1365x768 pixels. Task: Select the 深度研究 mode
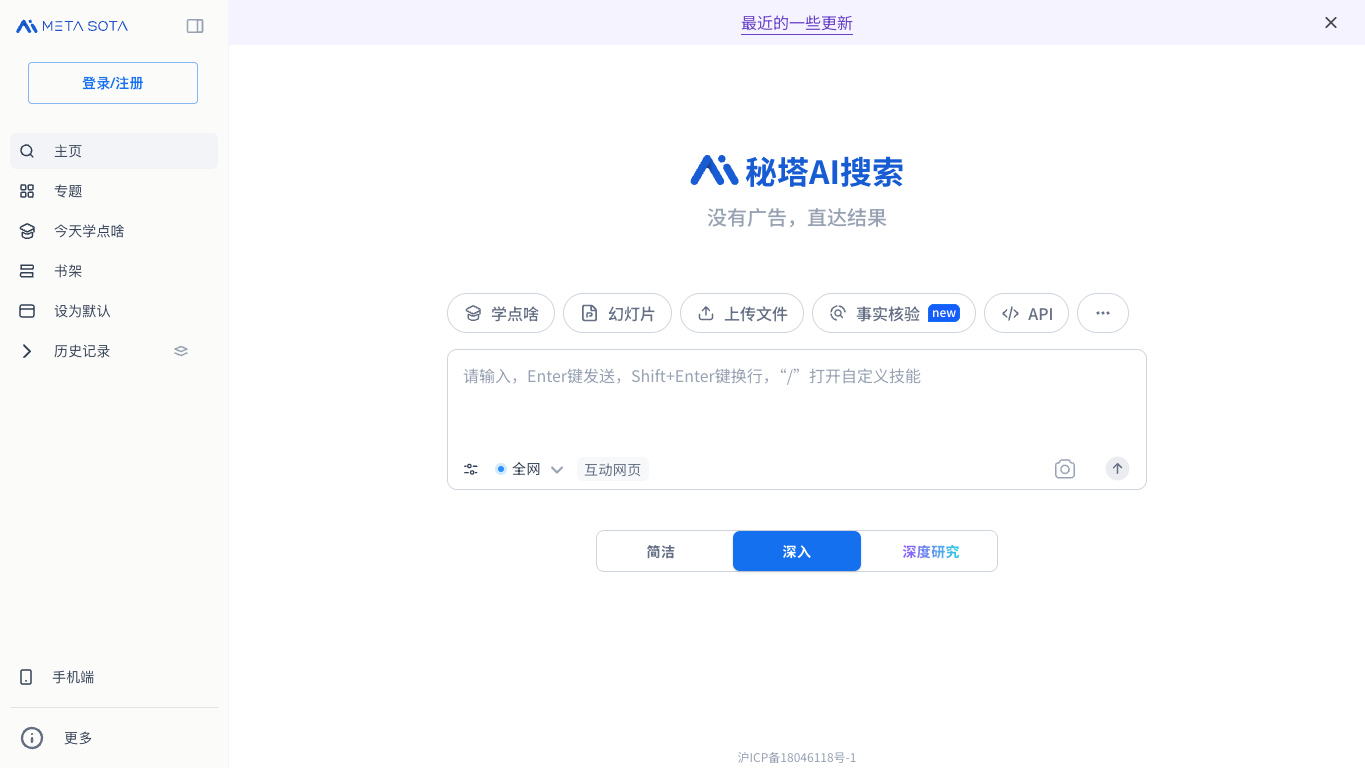pyautogui.click(x=930, y=551)
